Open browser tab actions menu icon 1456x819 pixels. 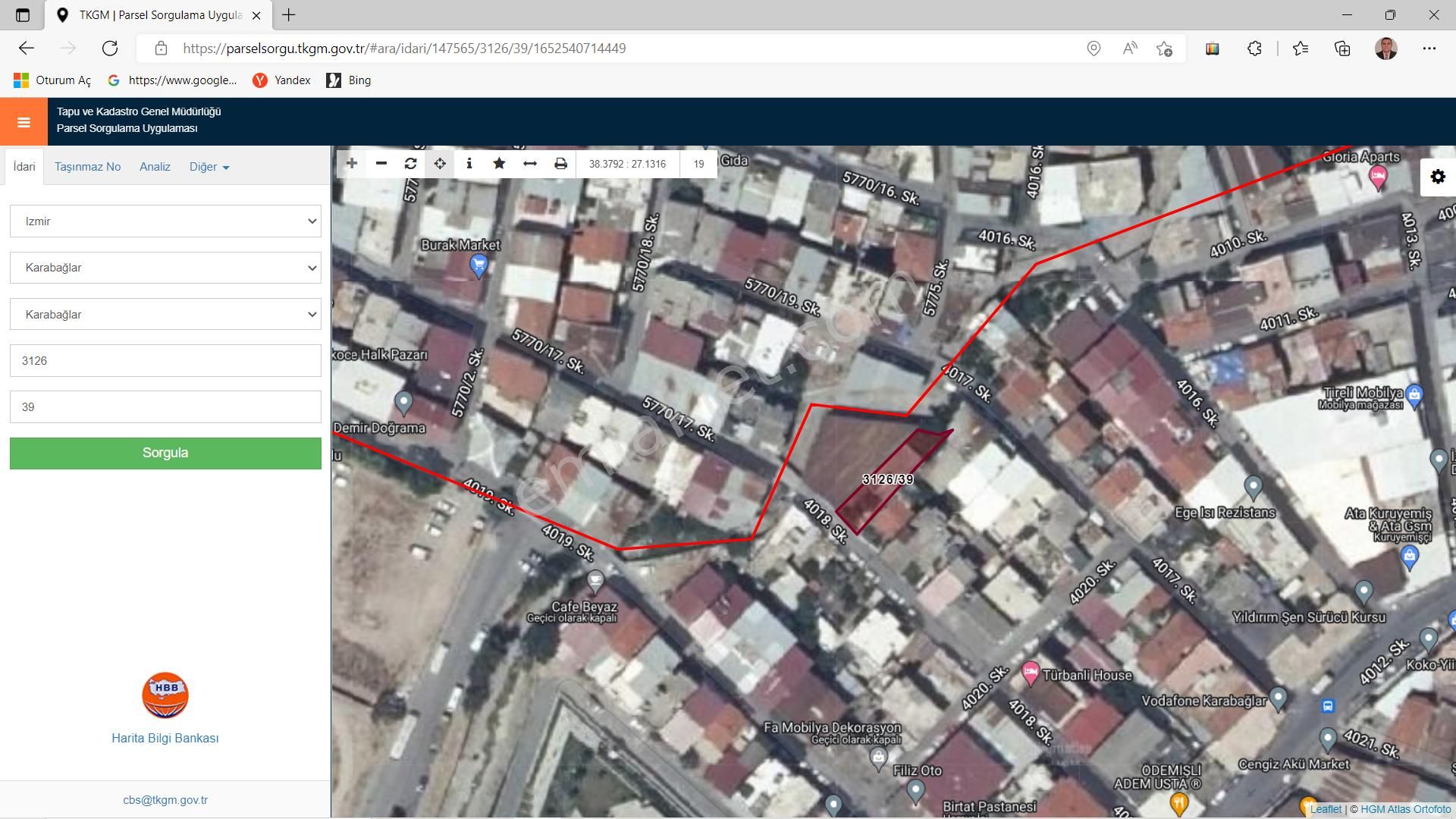[23, 15]
